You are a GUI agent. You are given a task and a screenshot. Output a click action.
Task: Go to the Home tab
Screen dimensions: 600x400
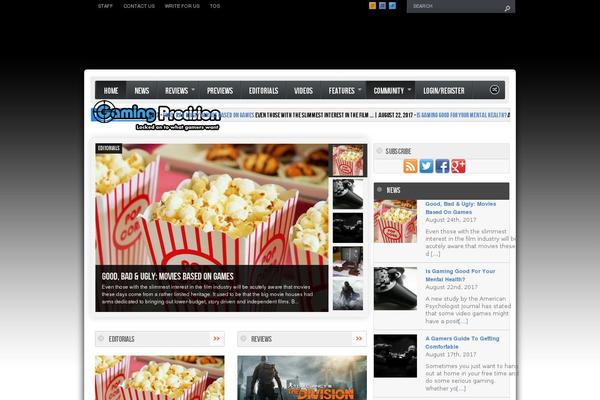[111, 91]
